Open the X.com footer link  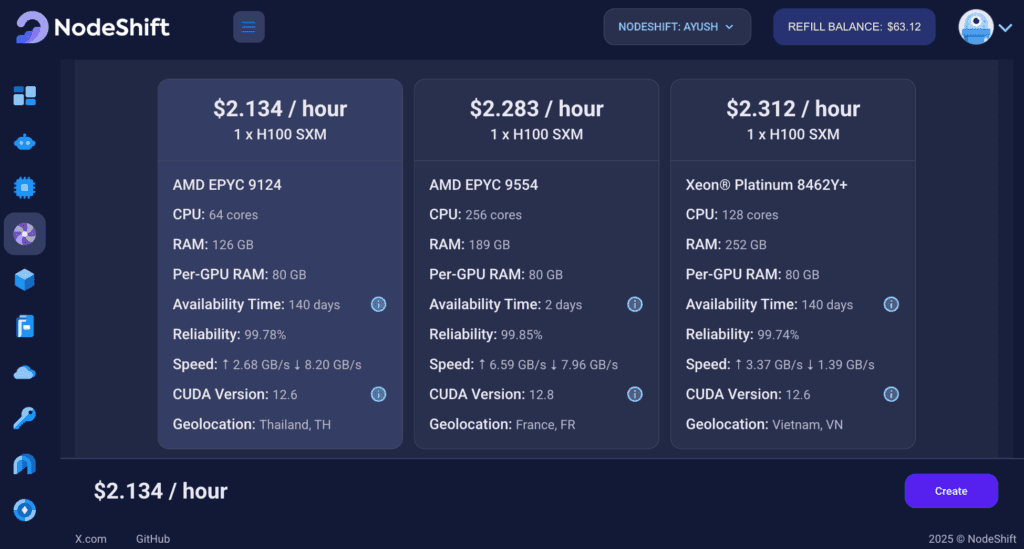(x=91, y=539)
